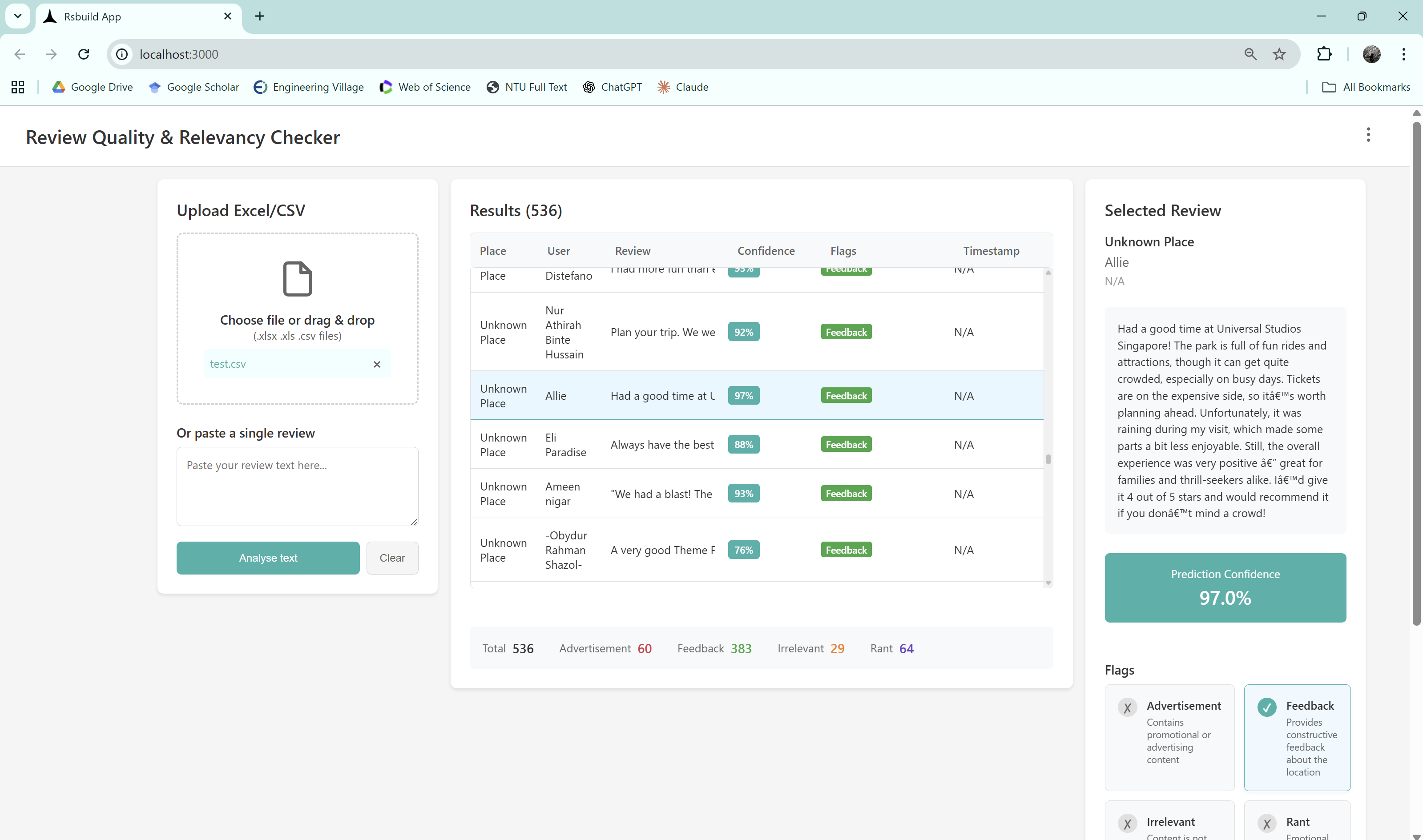This screenshot has height=840, width=1423.
Task: Click the zoom magnifier icon in address bar
Action: tap(1250, 54)
